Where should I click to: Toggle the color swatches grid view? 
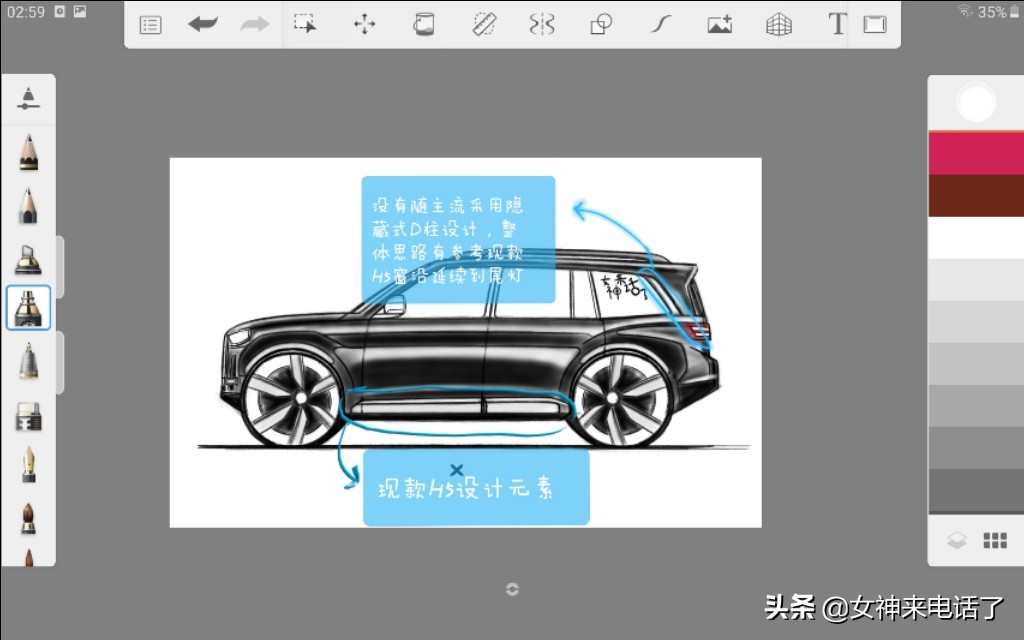click(995, 540)
